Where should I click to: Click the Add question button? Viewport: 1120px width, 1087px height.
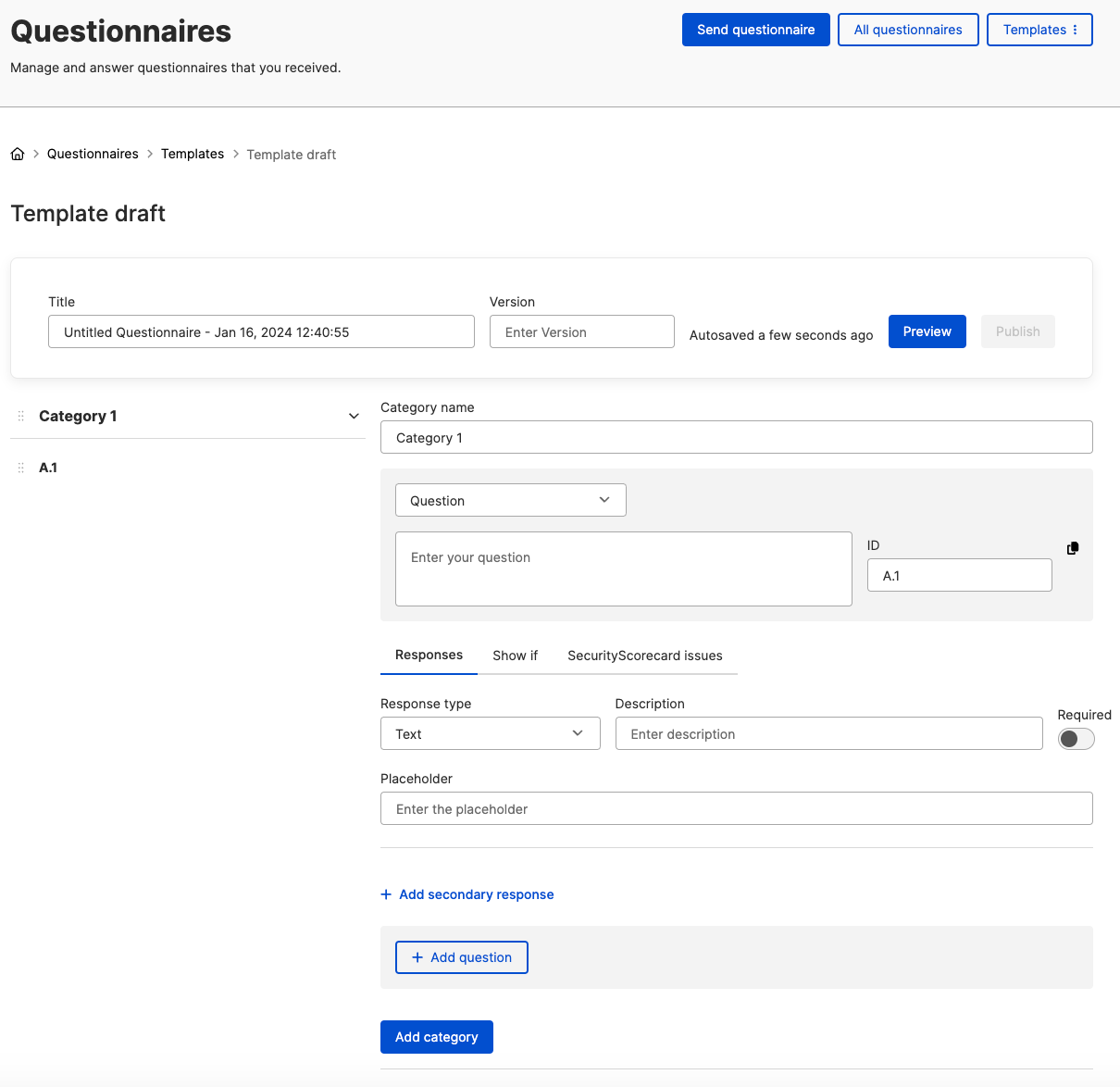[461, 957]
